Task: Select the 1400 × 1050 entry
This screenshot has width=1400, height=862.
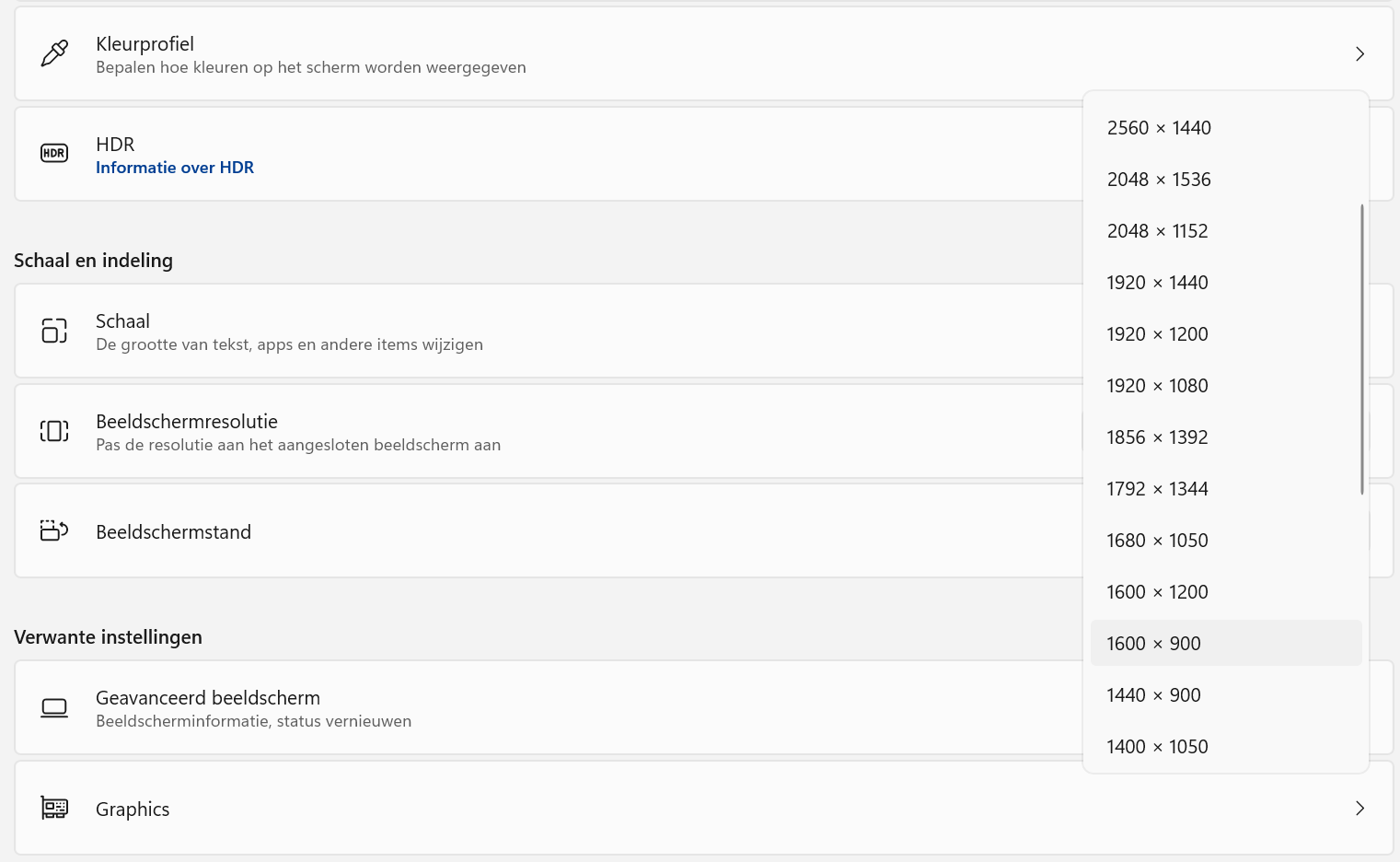Action: tap(1157, 747)
